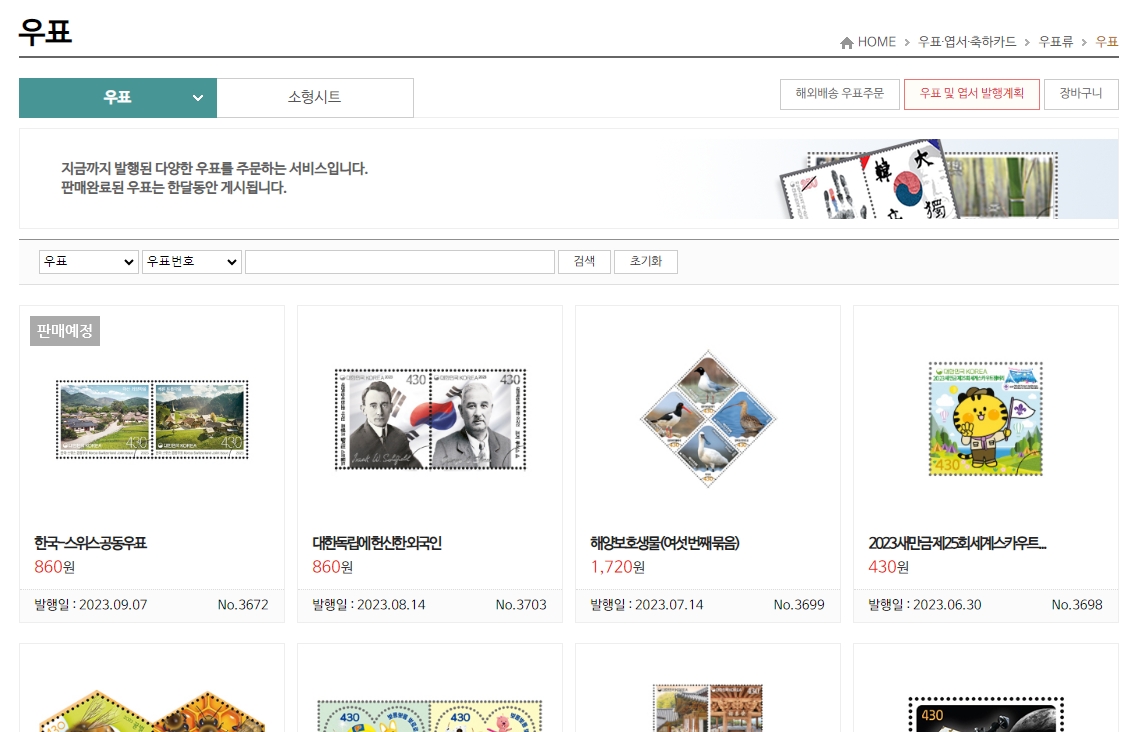The height and width of the screenshot is (732, 1148).
Task: Reset the search with 초기화 button
Action: click(645, 261)
